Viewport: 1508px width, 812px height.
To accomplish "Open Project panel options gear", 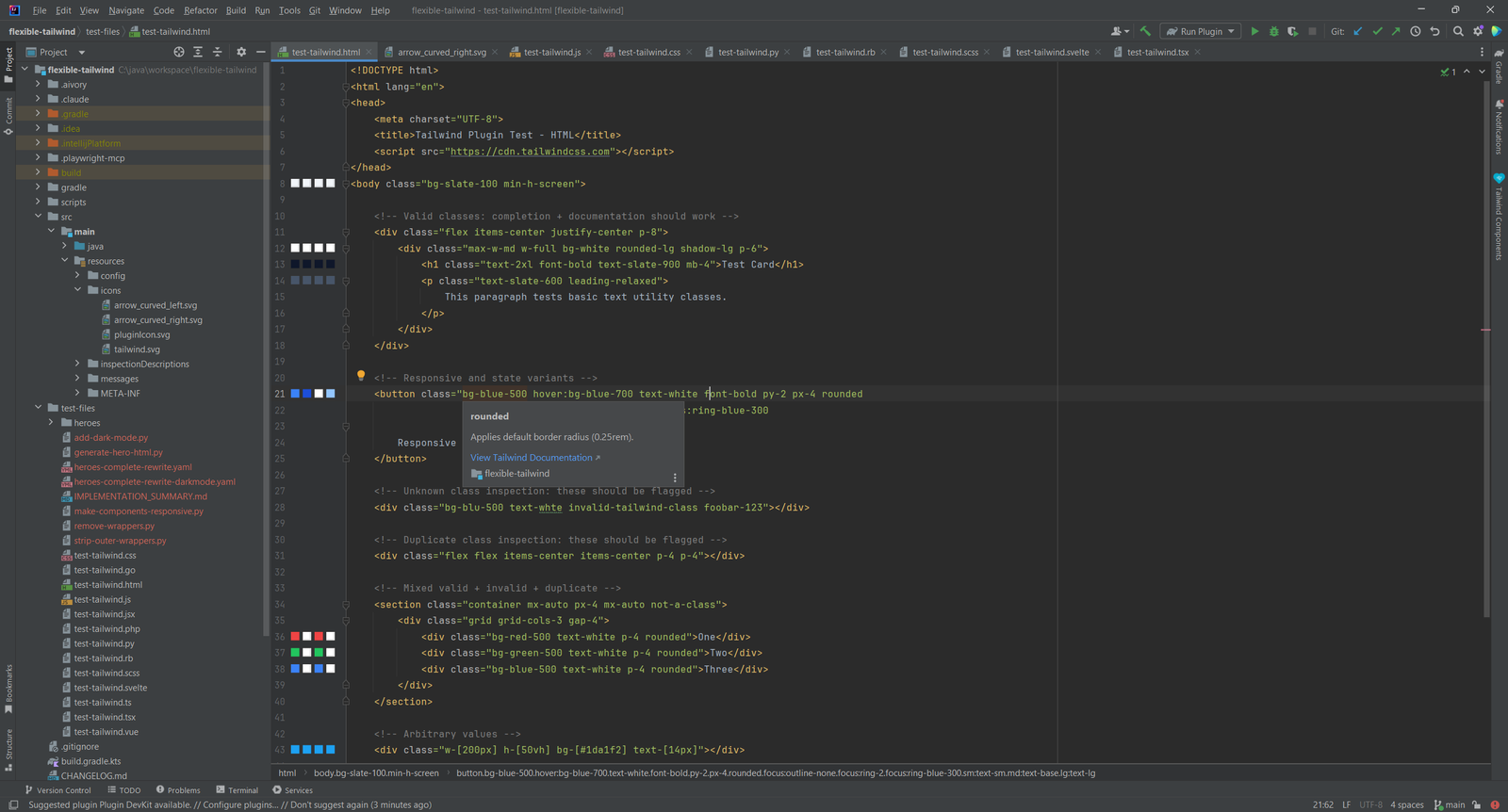I will click(x=241, y=52).
